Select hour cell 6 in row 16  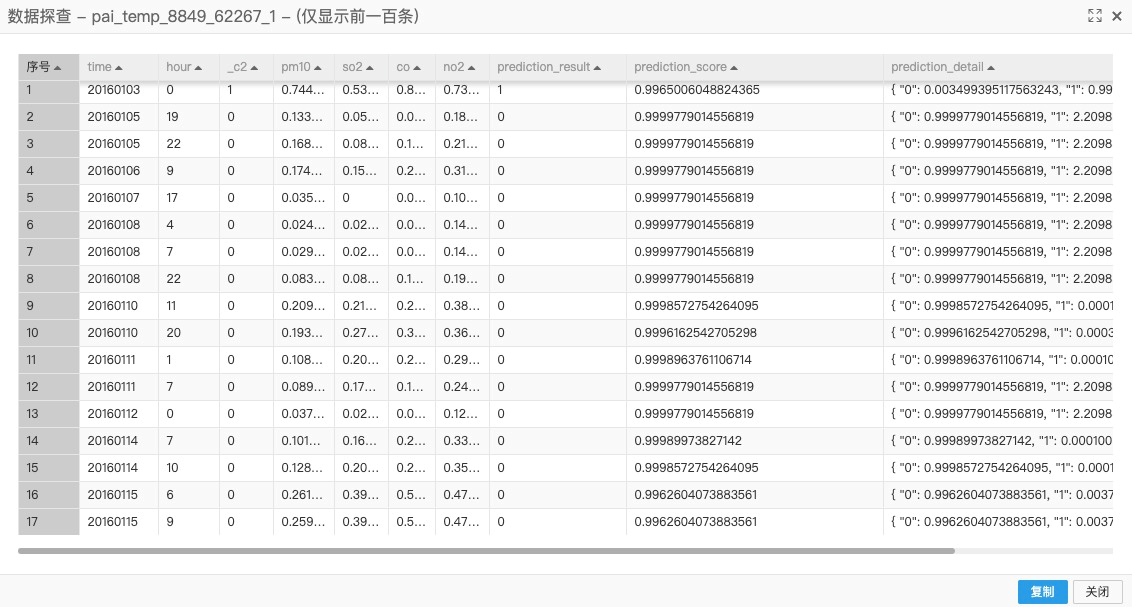click(188, 494)
